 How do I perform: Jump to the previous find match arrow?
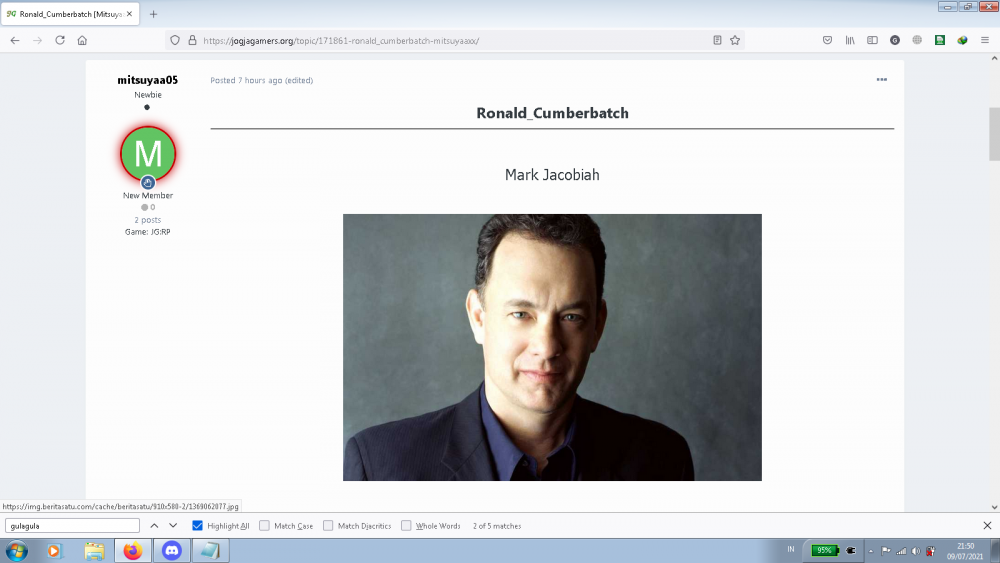point(154,526)
